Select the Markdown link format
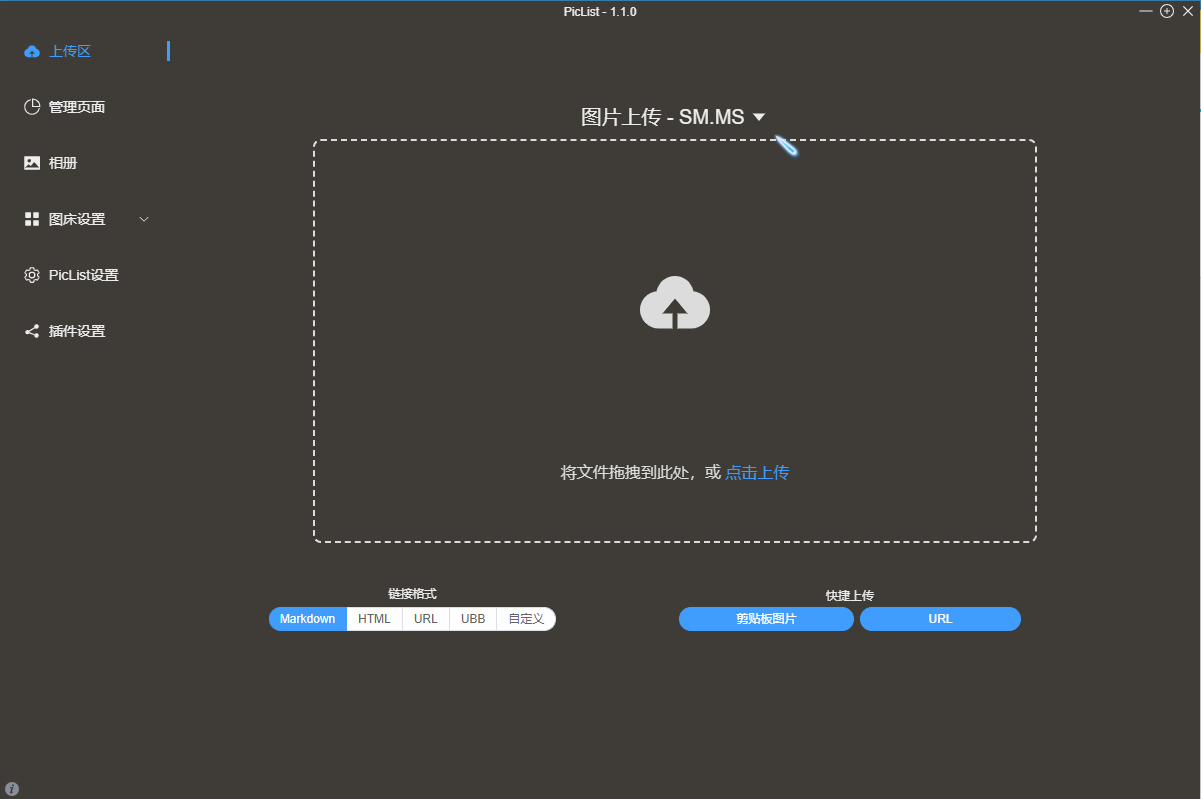 (308, 619)
